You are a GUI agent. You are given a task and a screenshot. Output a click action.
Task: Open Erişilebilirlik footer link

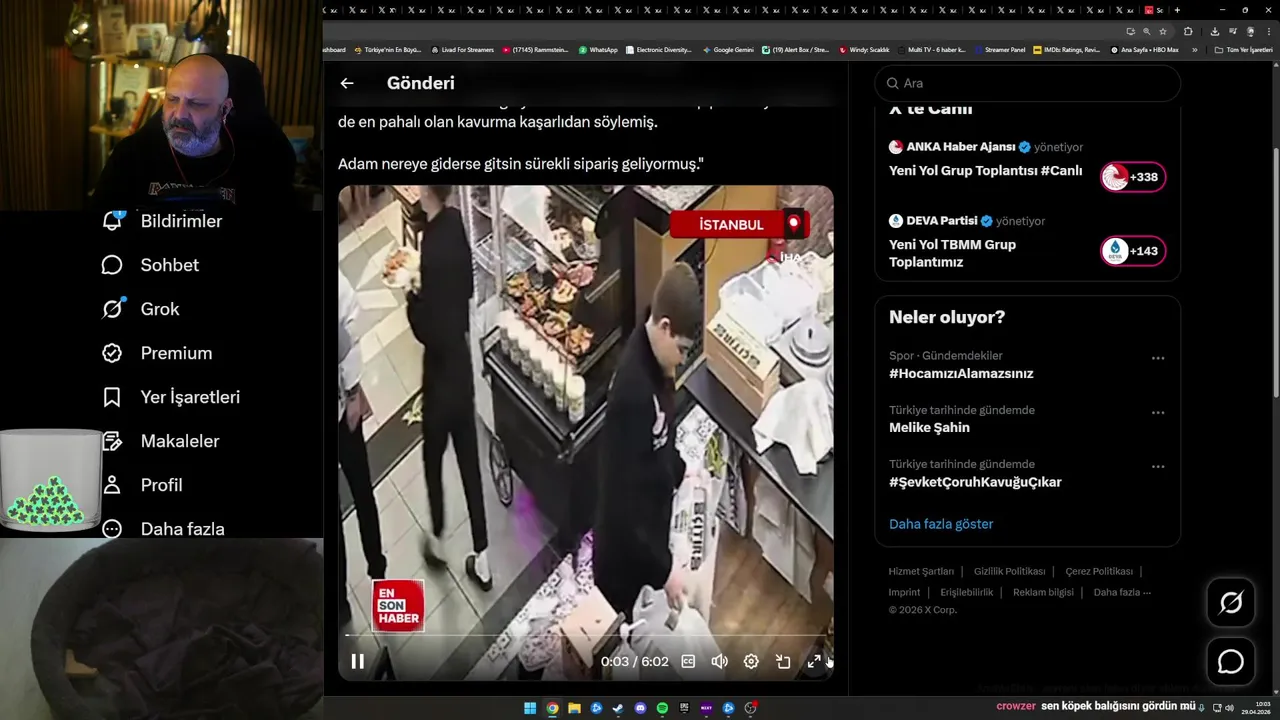tap(967, 592)
